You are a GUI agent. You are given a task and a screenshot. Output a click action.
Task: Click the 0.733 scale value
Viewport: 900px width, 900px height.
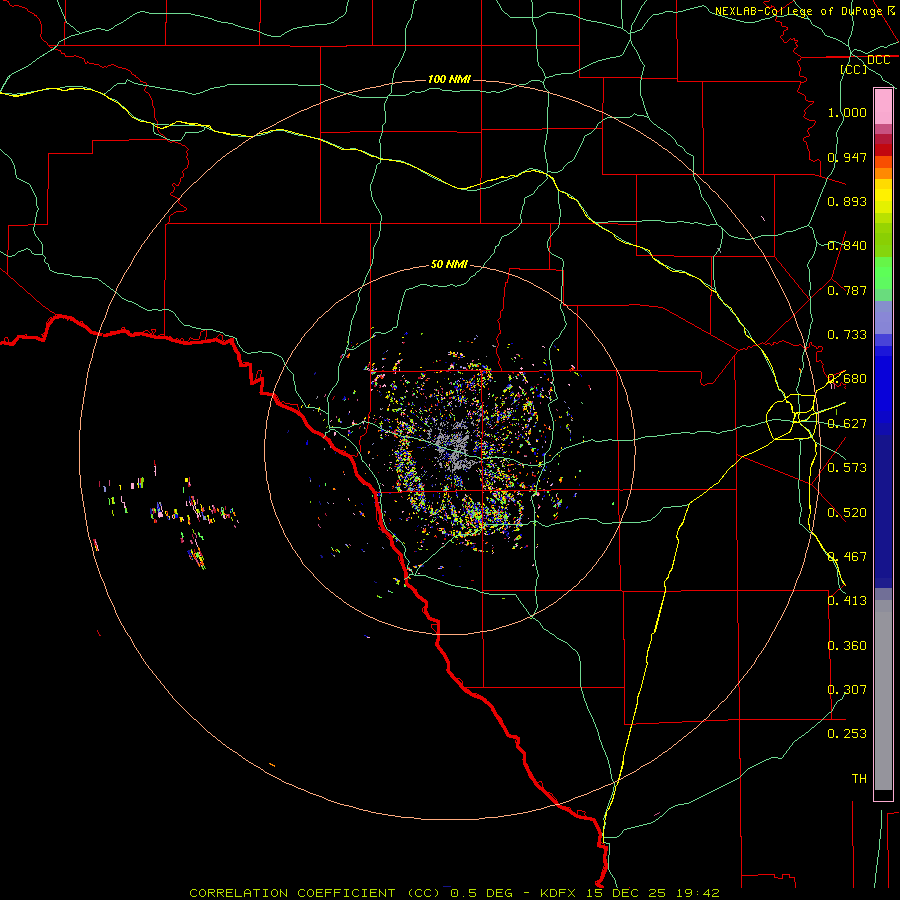847,335
